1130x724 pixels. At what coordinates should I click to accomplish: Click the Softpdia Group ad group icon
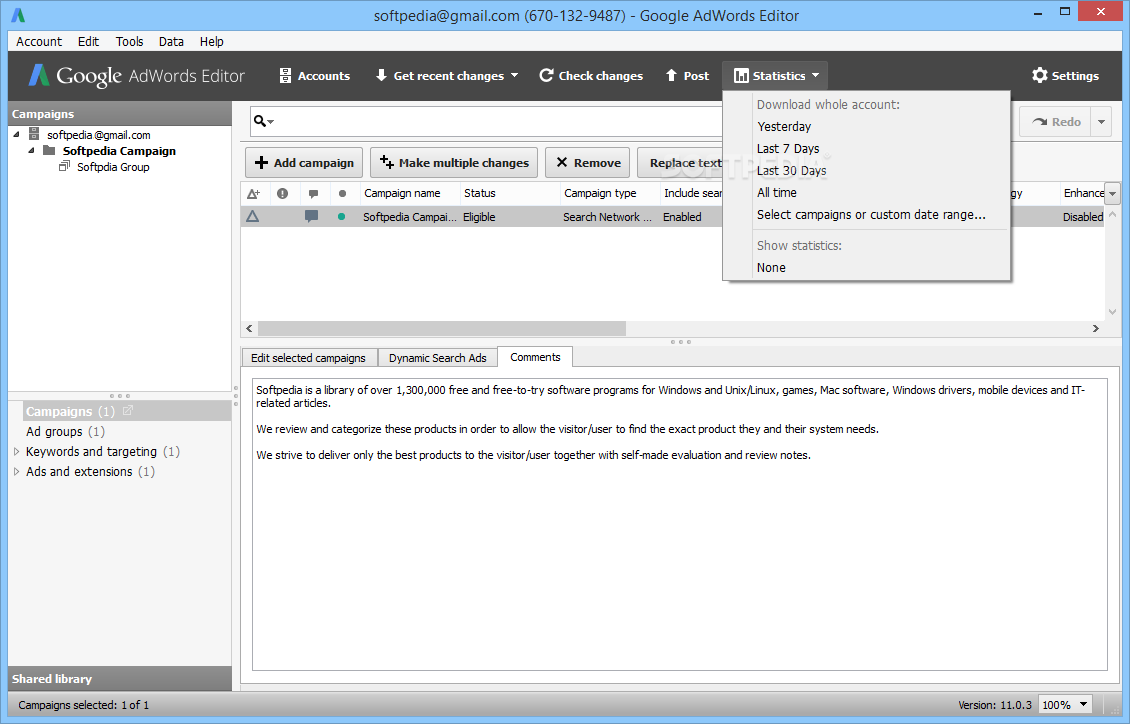tap(65, 166)
